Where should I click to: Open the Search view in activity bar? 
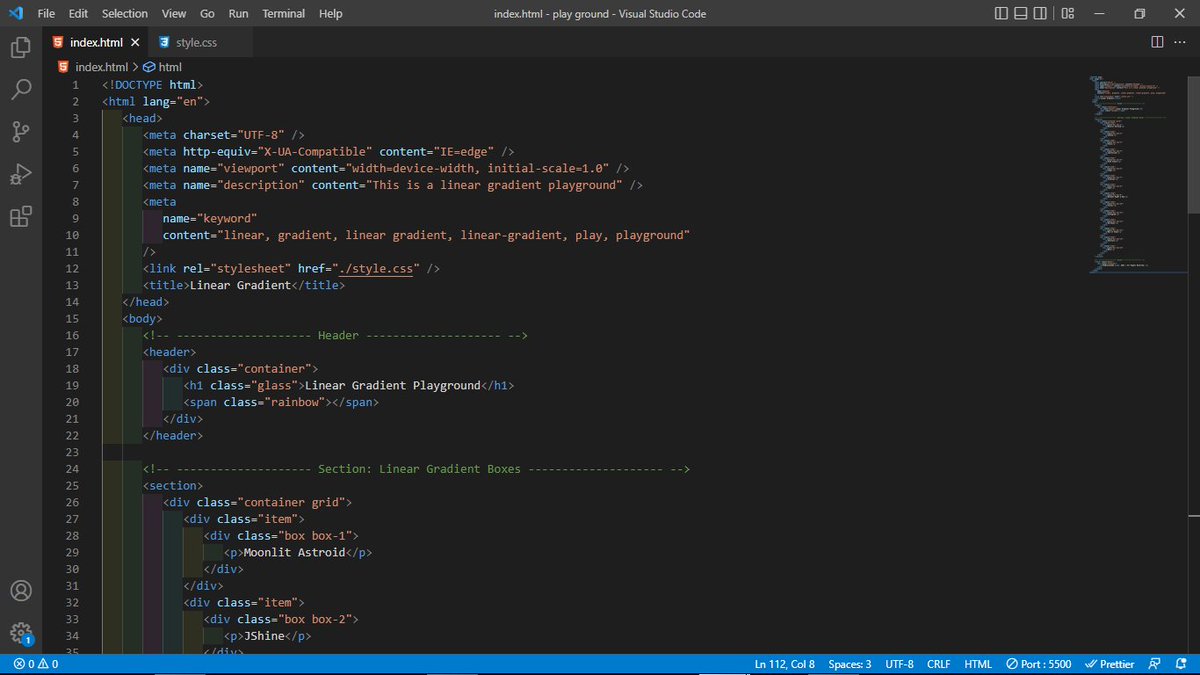tap(20, 89)
